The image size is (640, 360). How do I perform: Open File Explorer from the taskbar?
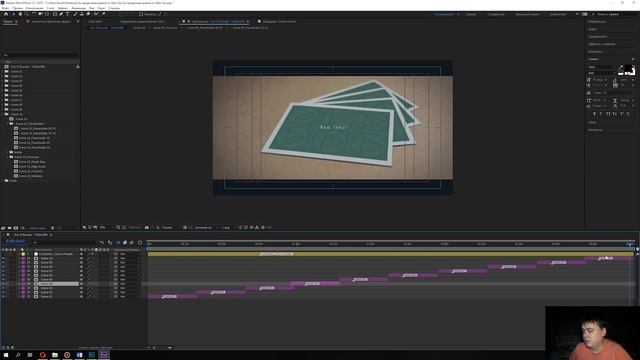click(x=55, y=355)
